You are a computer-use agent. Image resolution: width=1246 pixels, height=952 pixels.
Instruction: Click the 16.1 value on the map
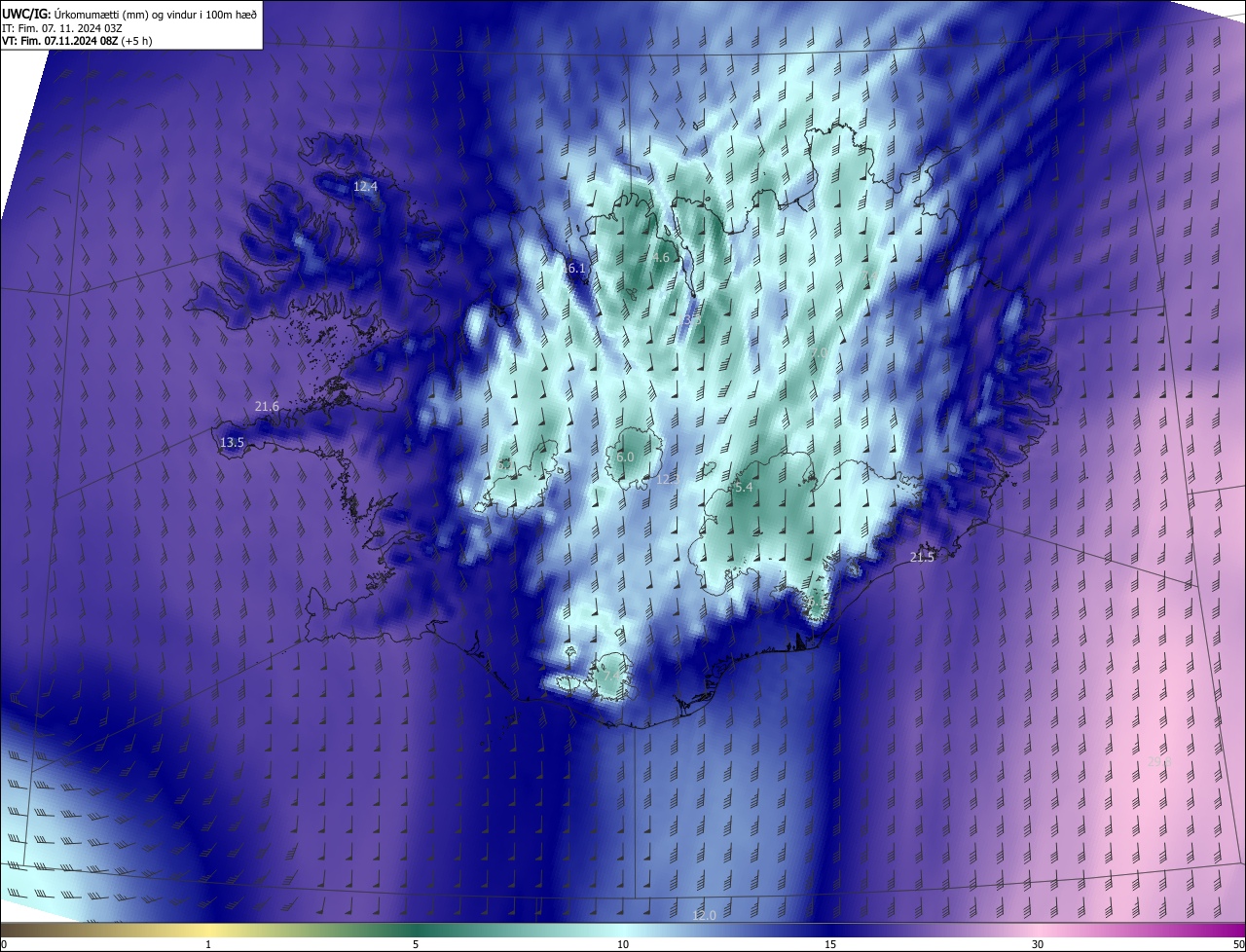pos(574,269)
